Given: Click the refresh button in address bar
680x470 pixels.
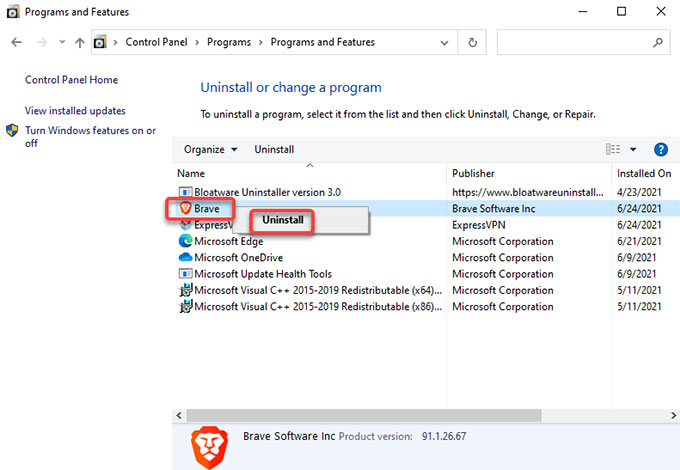Looking at the screenshot, I should click(x=472, y=42).
